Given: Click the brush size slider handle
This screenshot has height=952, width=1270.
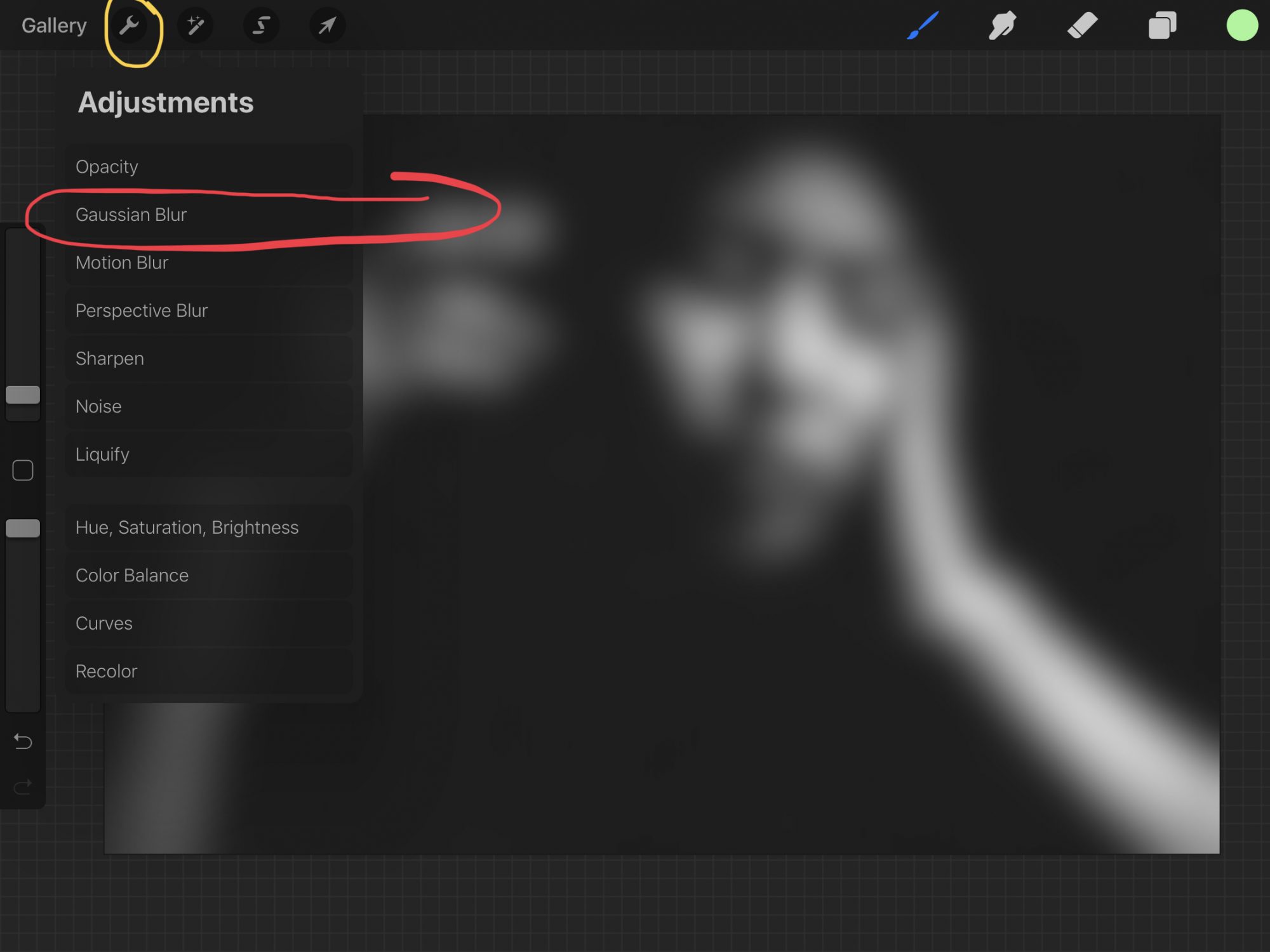Looking at the screenshot, I should tap(23, 395).
